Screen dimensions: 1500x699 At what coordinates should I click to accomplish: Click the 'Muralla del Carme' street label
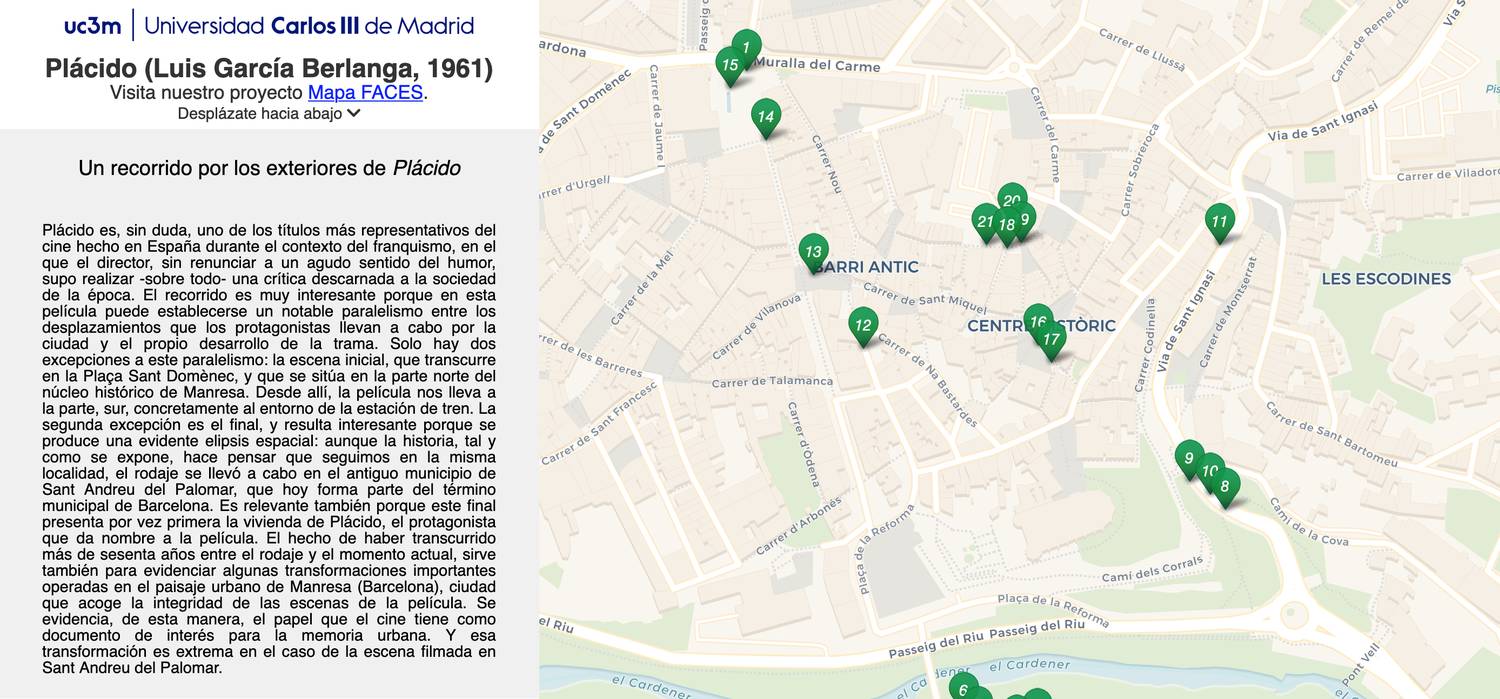point(816,65)
